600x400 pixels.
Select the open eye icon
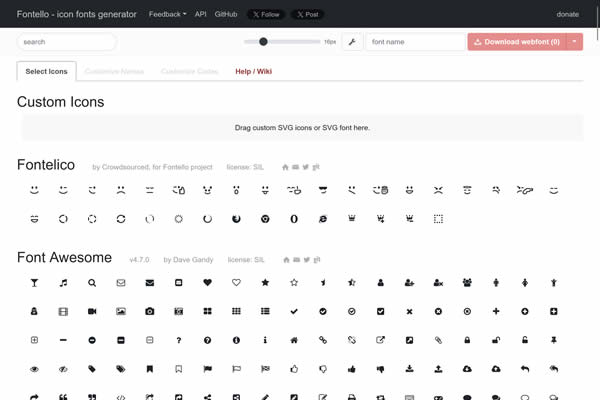pos(34,369)
